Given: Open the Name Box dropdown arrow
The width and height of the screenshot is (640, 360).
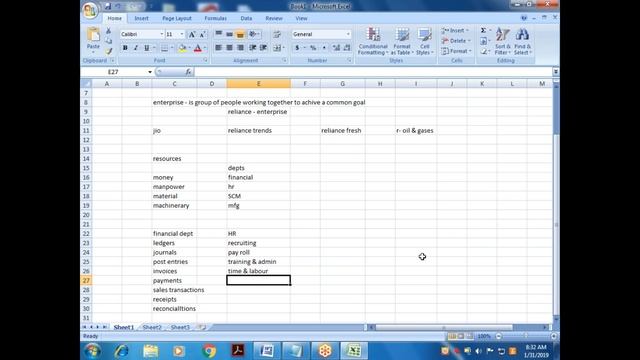Looking at the screenshot, I should [x=150, y=72].
